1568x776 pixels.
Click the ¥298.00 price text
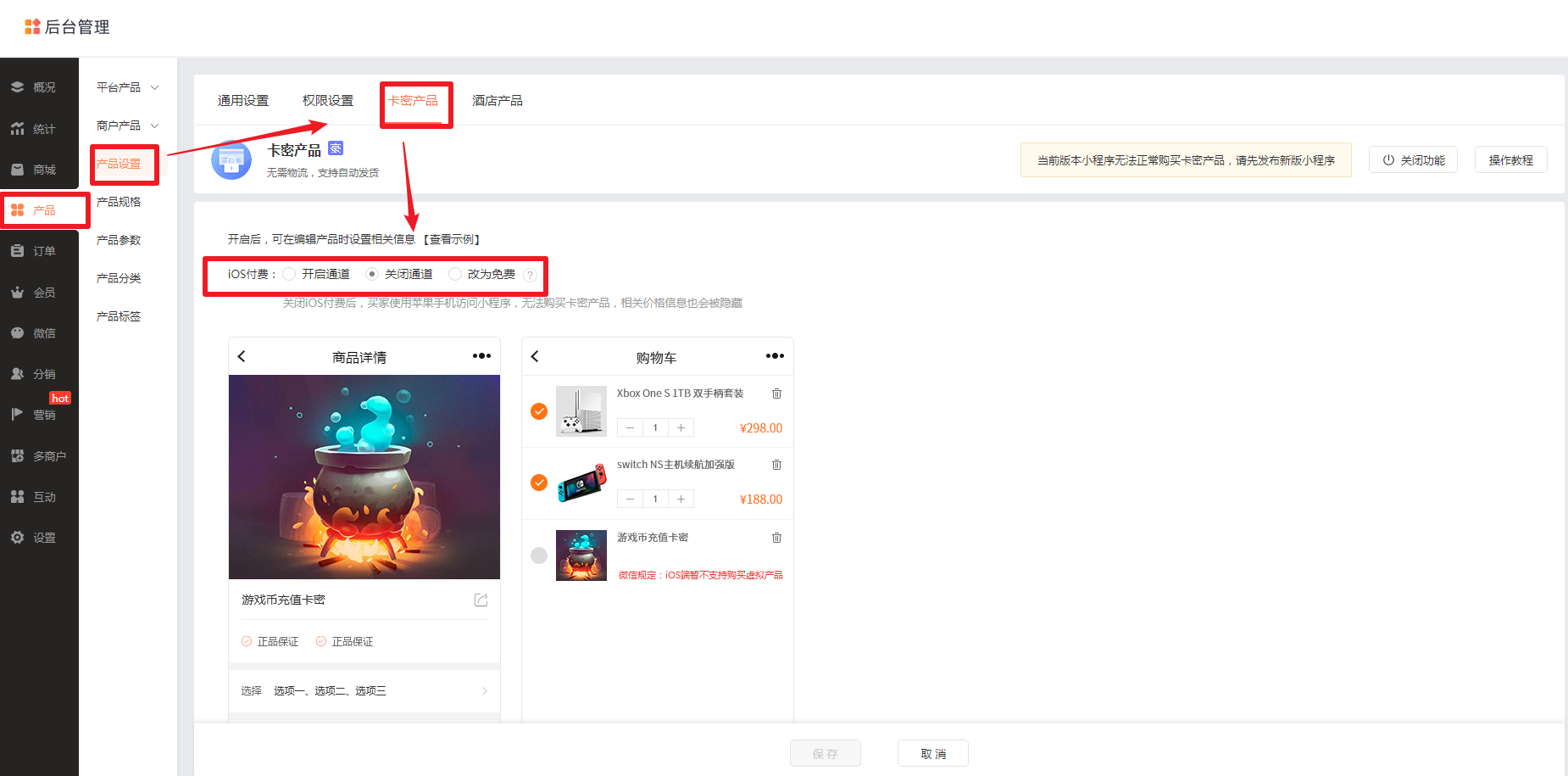pos(761,428)
